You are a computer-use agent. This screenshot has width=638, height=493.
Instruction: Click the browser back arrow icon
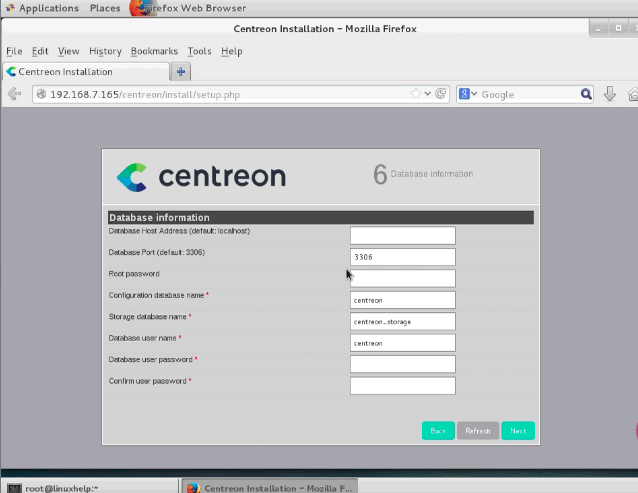[14, 94]
